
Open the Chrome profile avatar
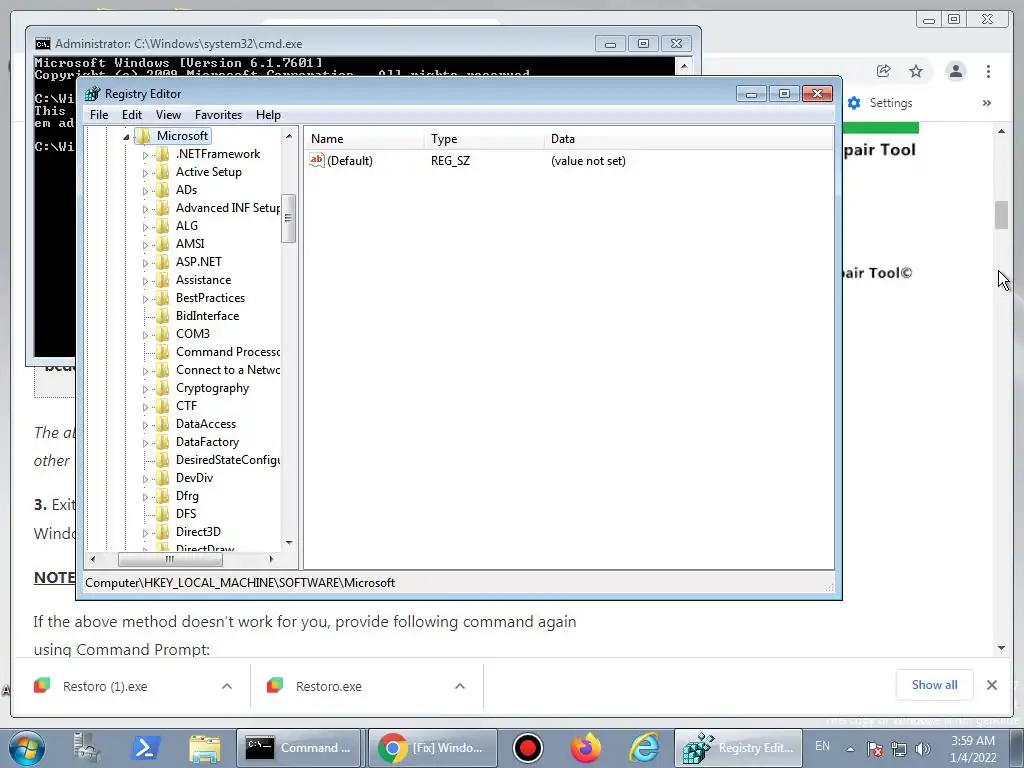pos(955,71)
